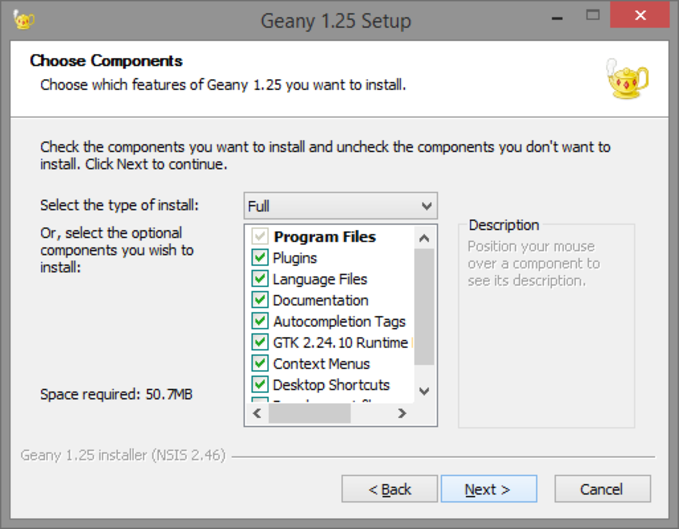
Task: Uncheck the Language Files component
Action: 260,278
